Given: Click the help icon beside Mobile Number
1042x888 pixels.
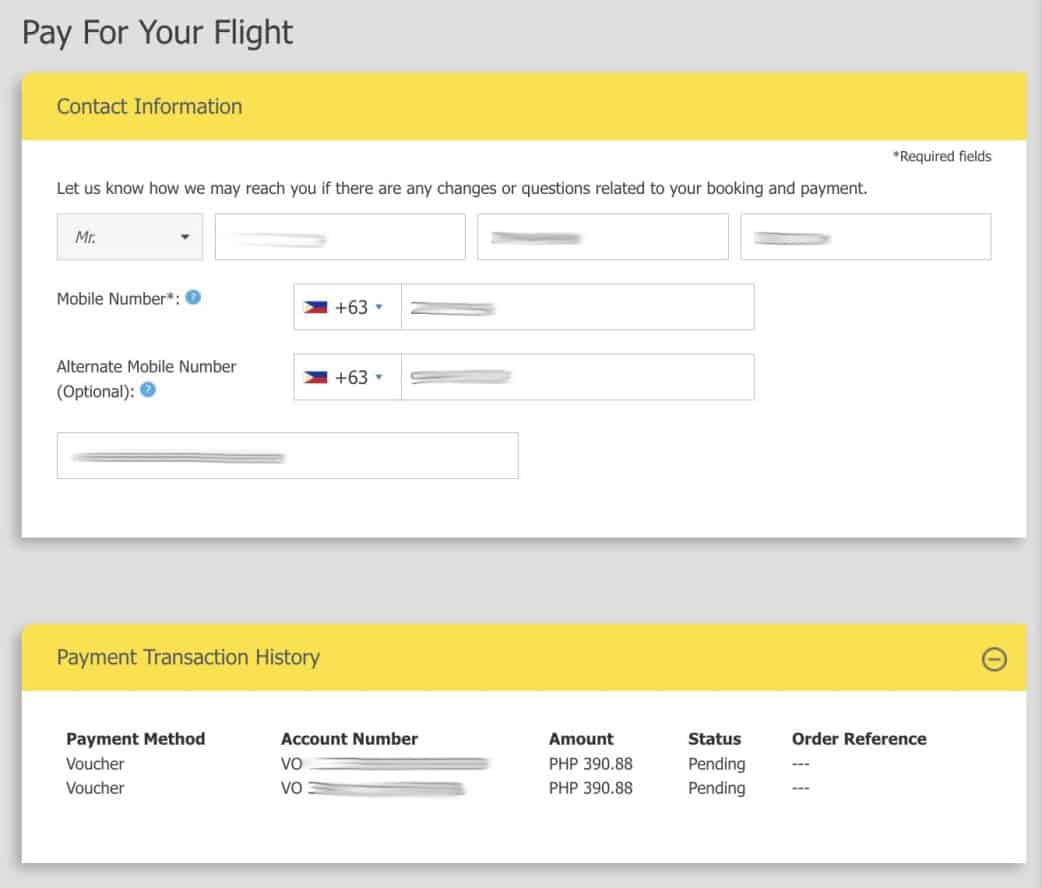Looking at the screenshot, I should click(x=194, y=297).
